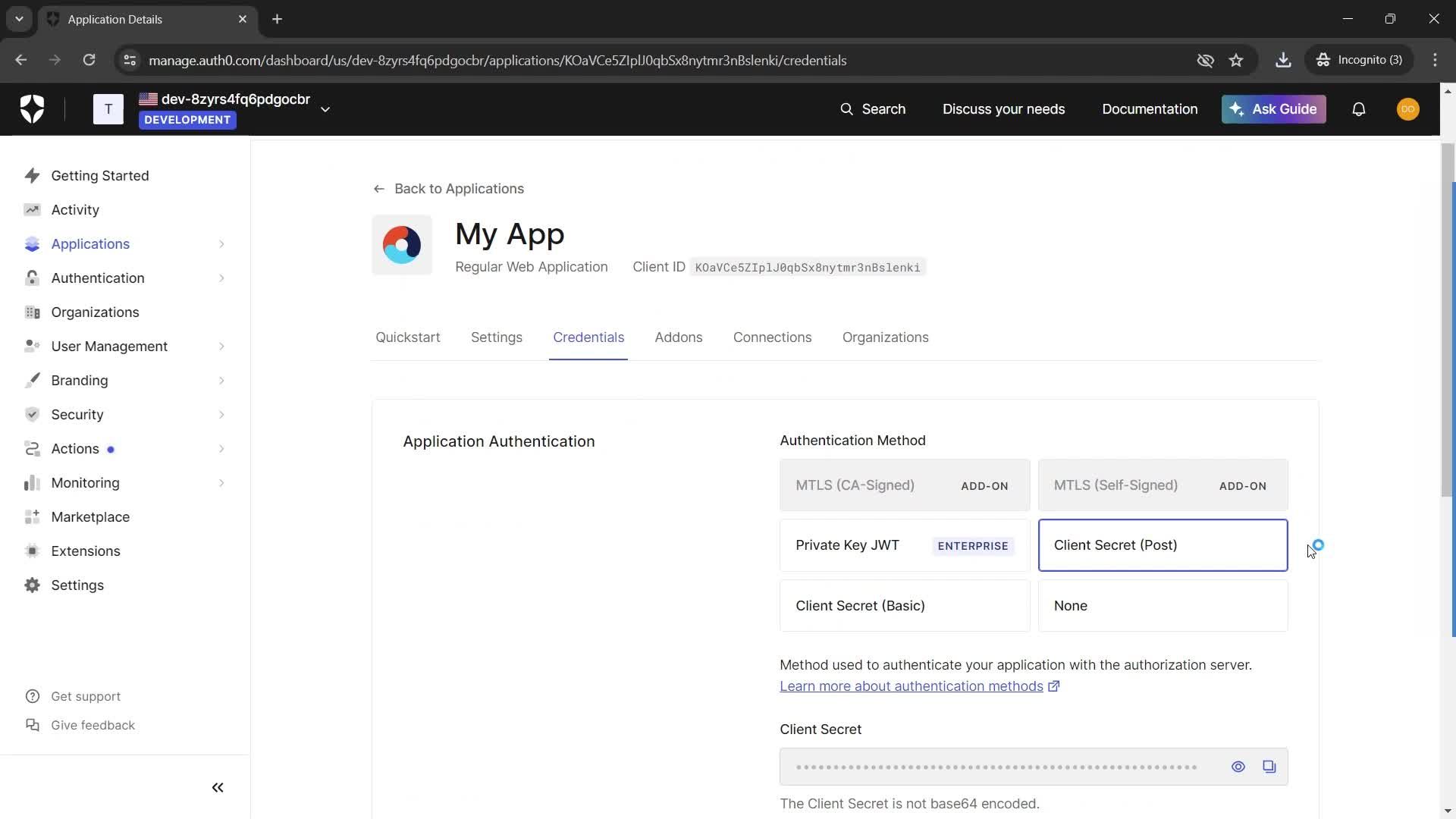Image resolution: width=1456 pixels, height=819 pixels.
Task: Select Client Secret (Basic) authentication method
Action: pyautogui.click(x=904, y=606)
